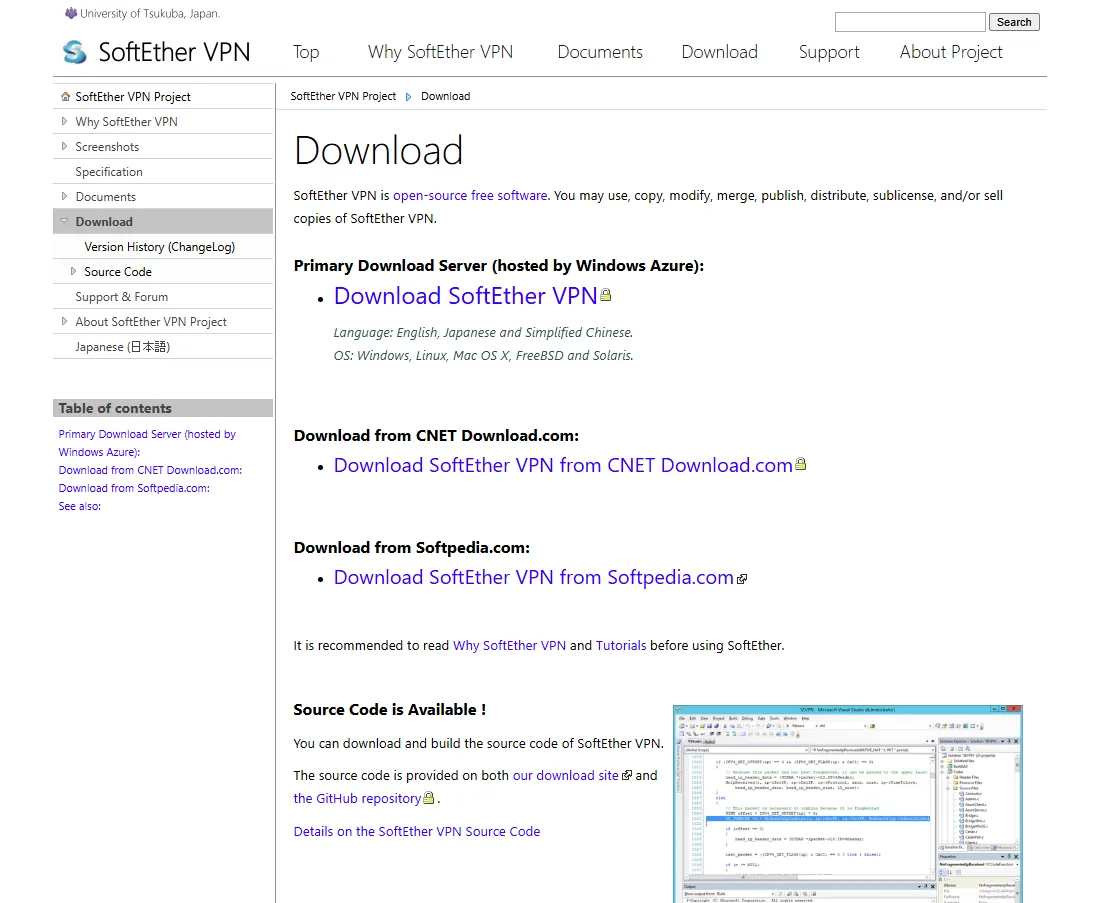Open Download in the top navigation bar

click(x=720, y=52)
